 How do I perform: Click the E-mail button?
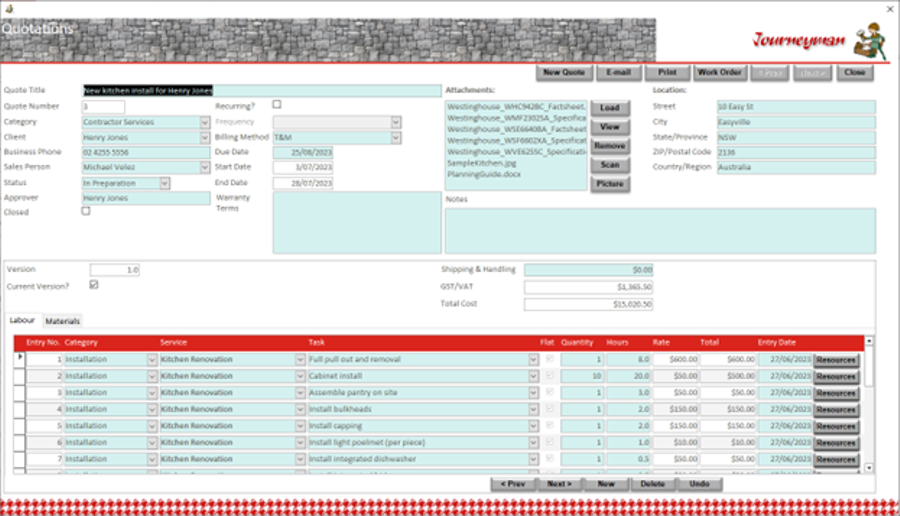pyautogui.click(x=618, y=72)
